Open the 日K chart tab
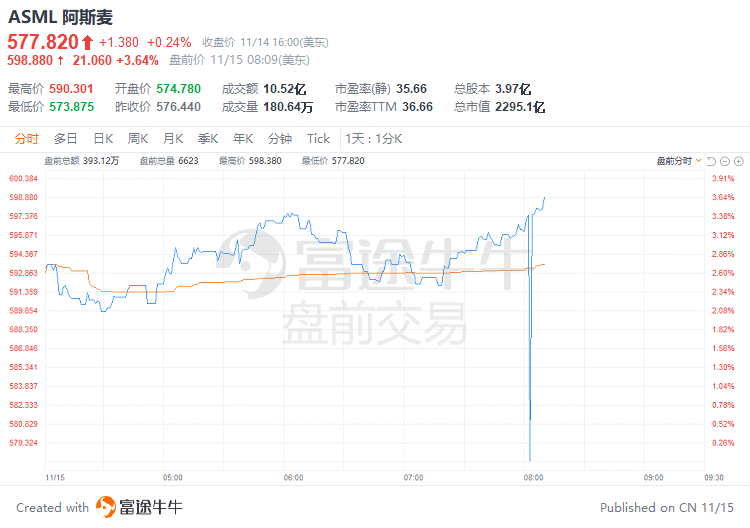The height and width of the screenshot is (528, 750). (x=103, y=139)
